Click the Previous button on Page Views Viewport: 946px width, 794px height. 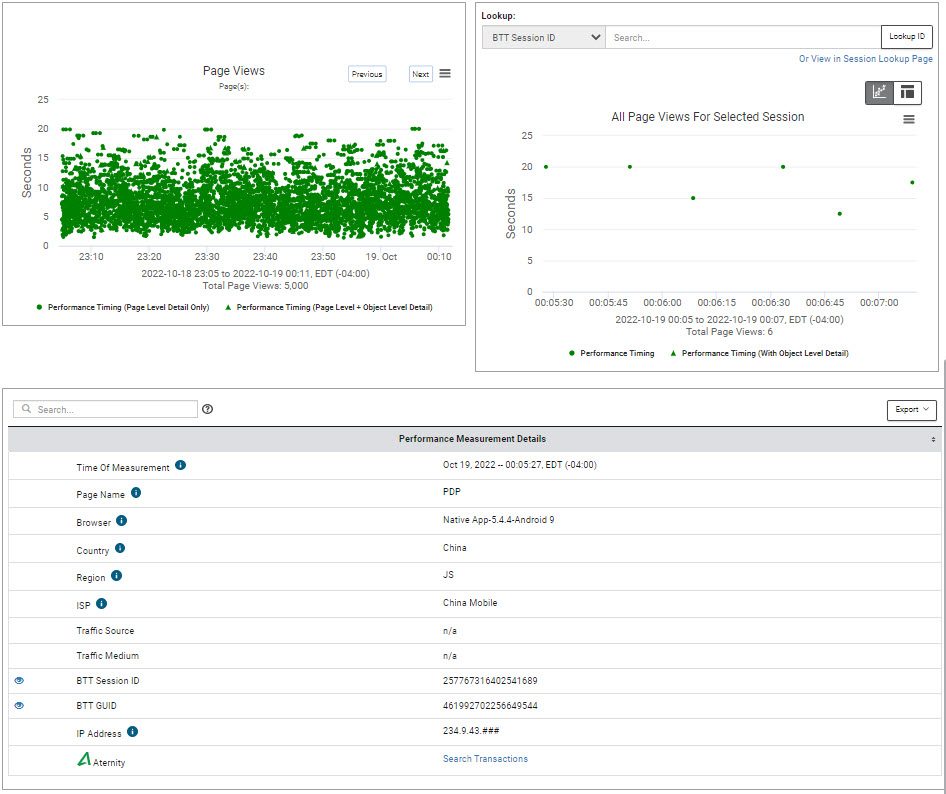[367, 74]
